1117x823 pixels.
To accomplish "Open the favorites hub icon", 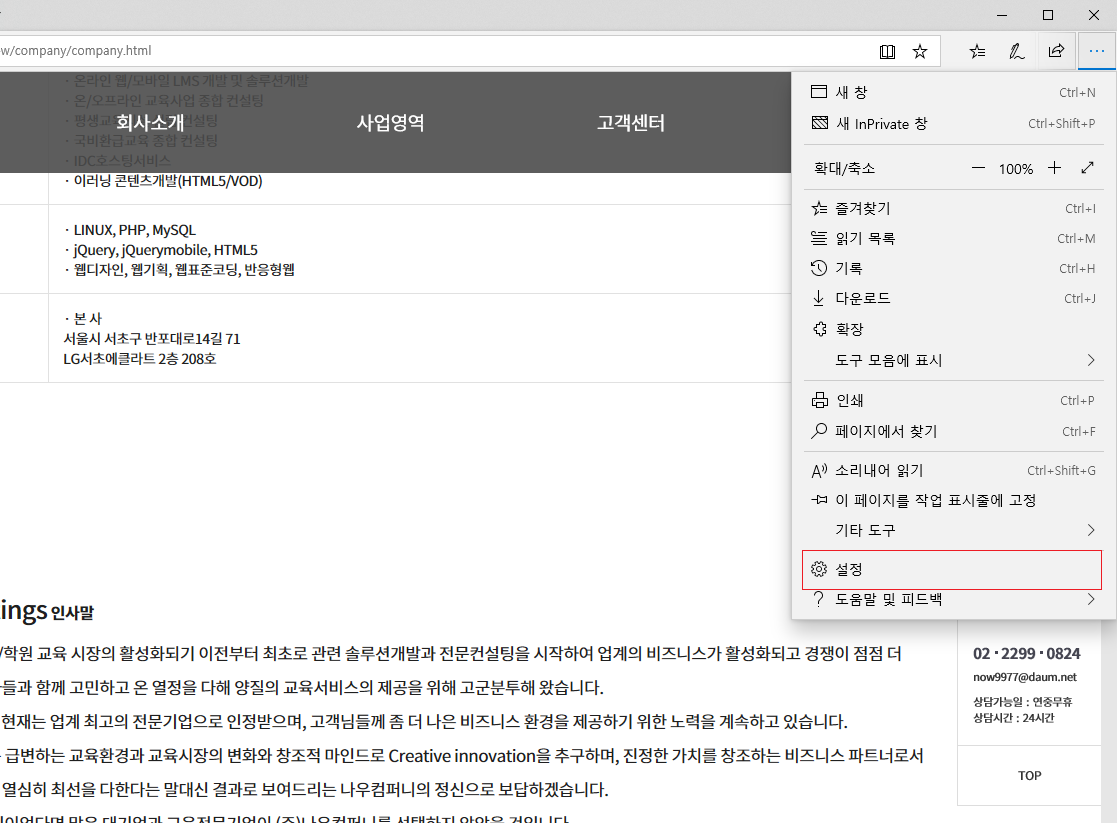I will tap(977, 51).
